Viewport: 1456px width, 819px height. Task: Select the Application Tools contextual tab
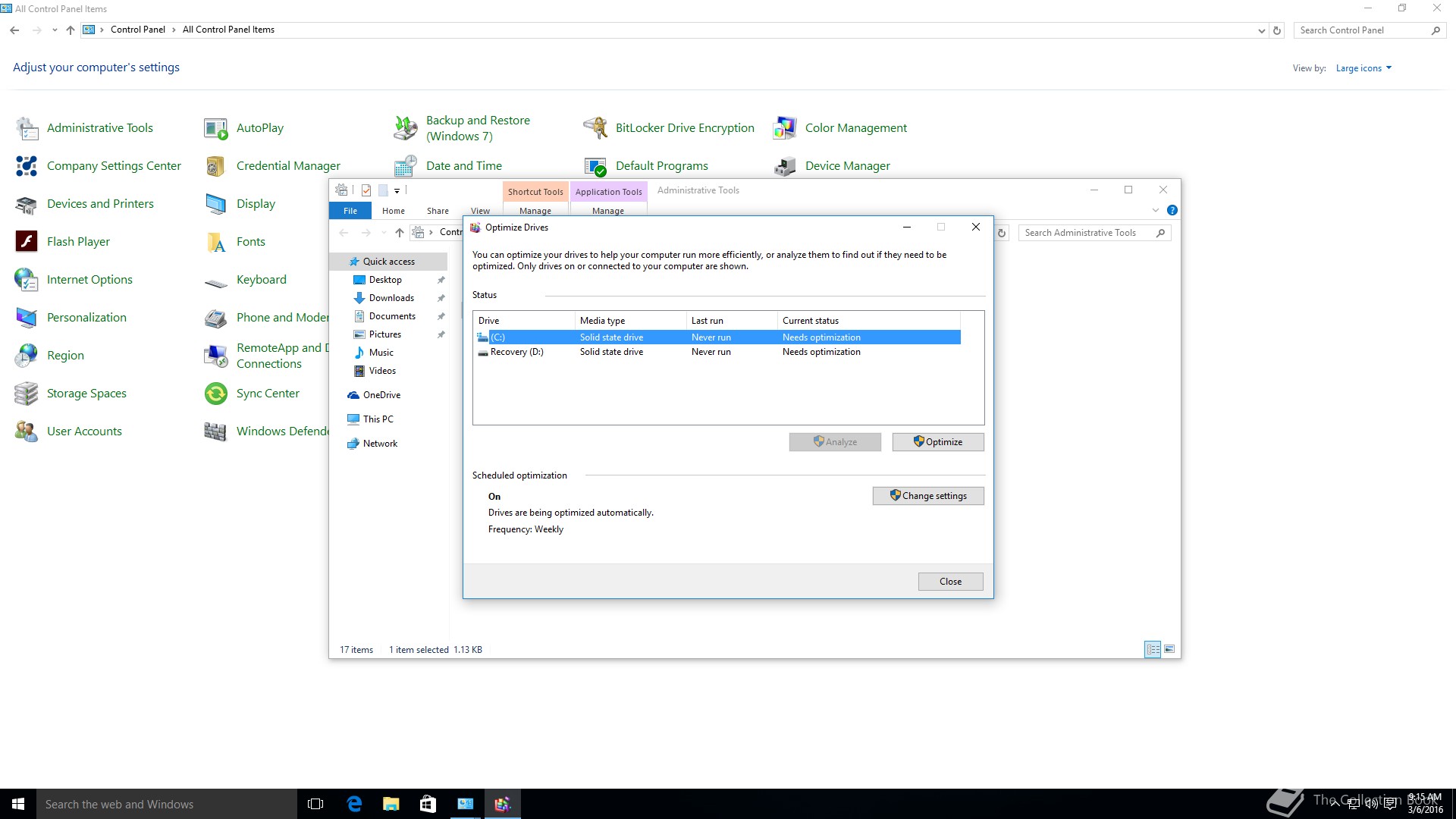point(608,192)
